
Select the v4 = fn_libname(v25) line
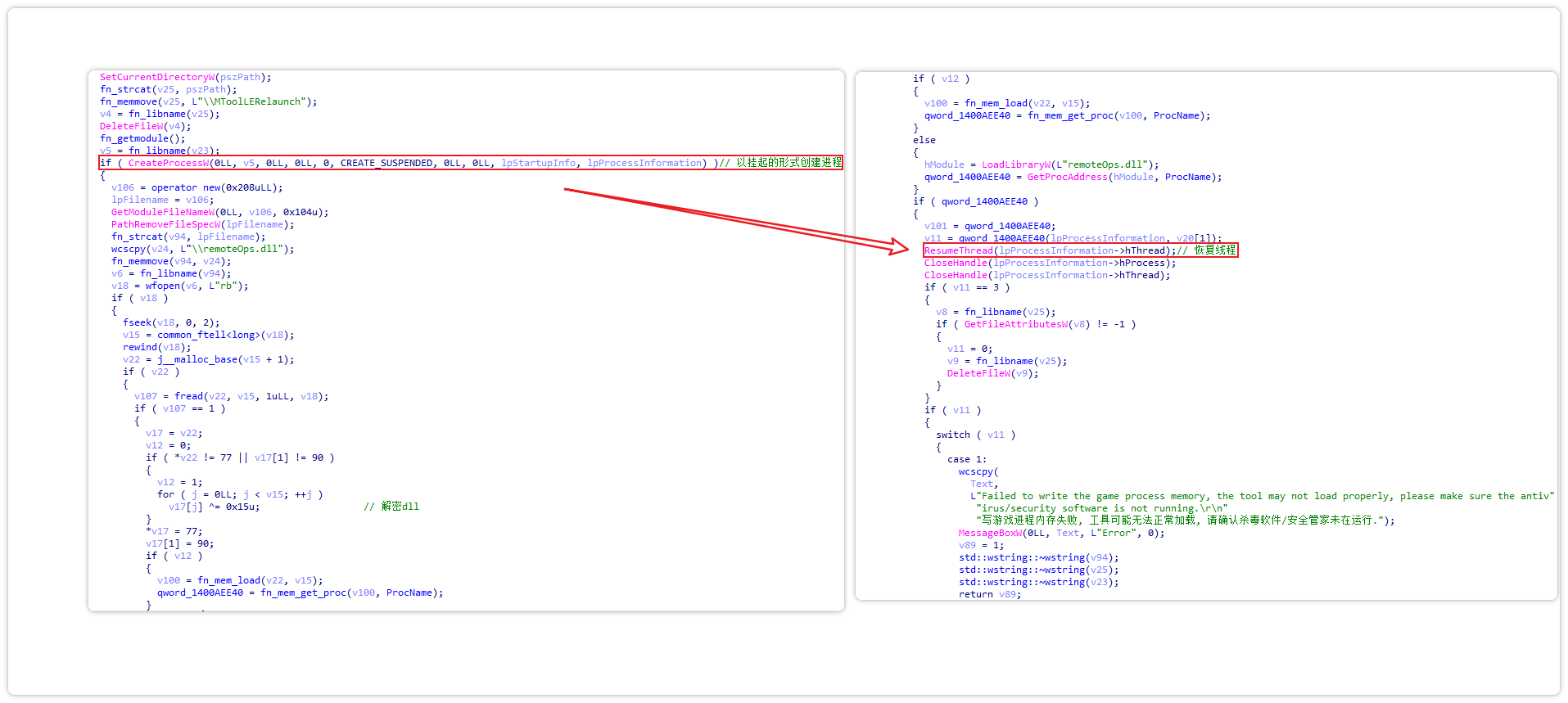[160, 114]
